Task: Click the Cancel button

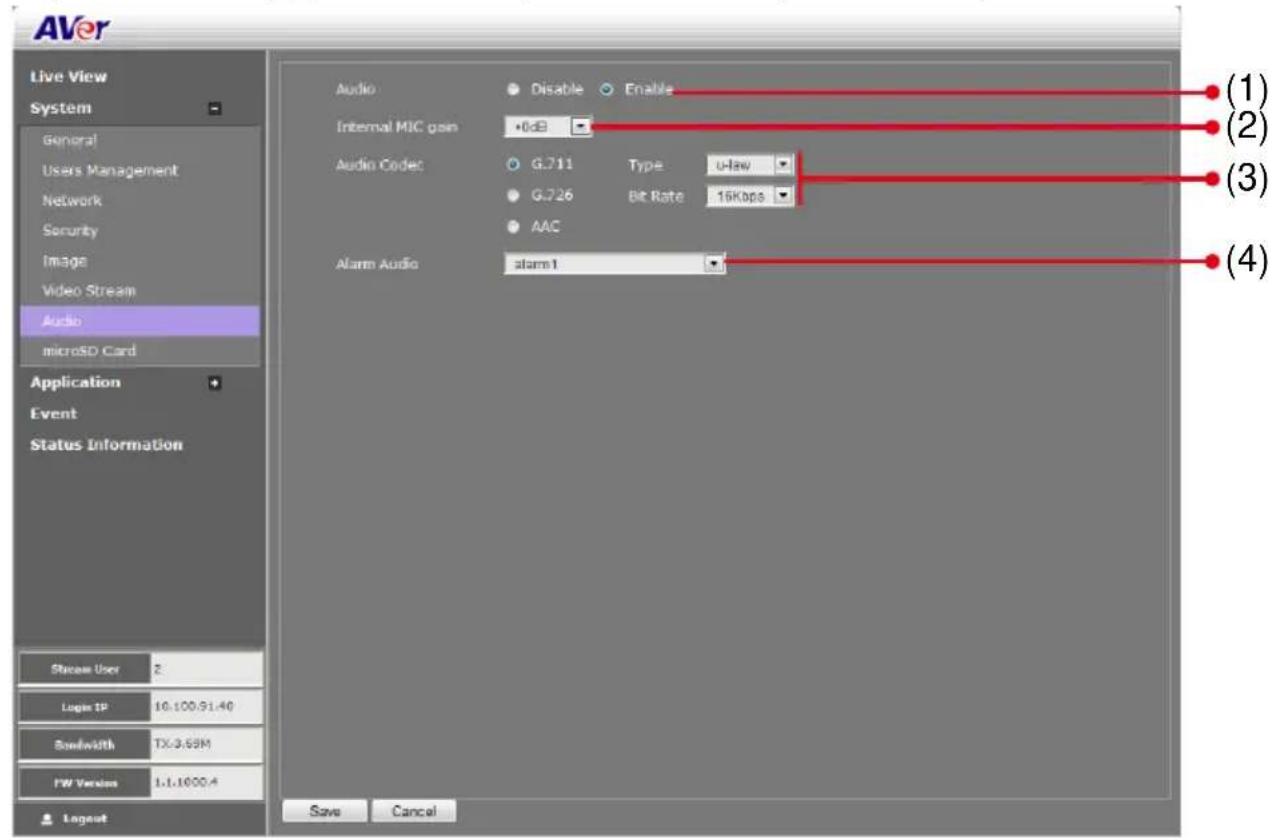Action: 414,812
